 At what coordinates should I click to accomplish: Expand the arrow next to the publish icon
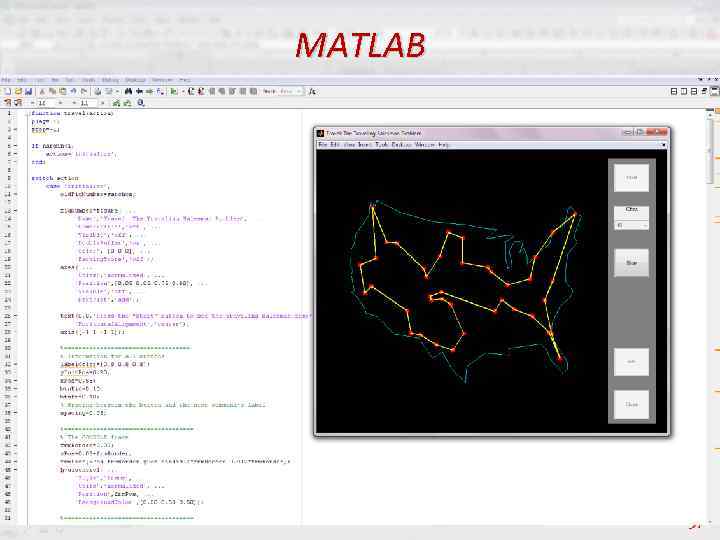pos(117,91)
